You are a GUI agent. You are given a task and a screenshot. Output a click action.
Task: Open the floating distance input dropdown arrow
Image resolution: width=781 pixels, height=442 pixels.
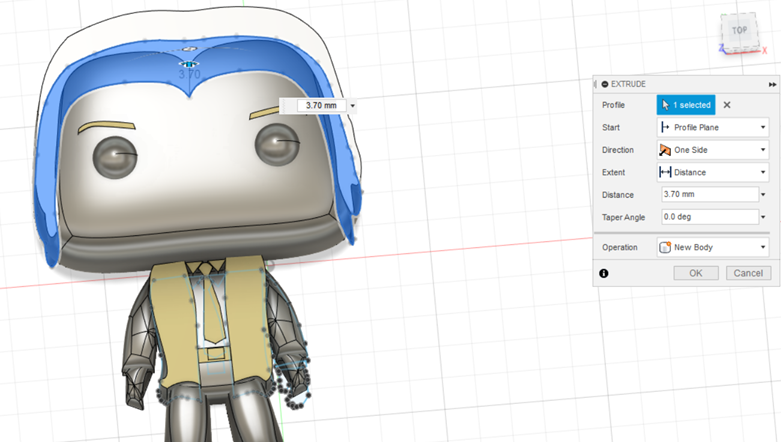(x=353, y=106)
